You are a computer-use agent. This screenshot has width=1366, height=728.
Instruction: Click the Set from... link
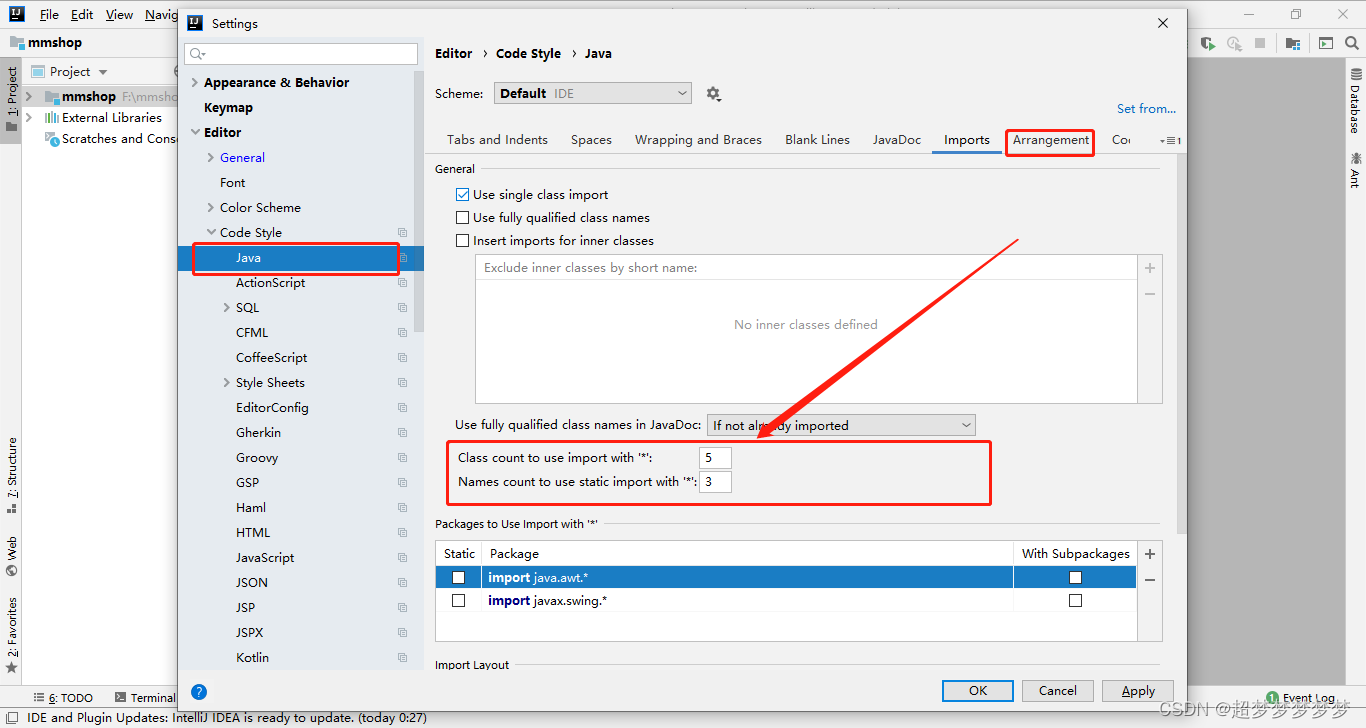pyautogui.click(x=1146, y=109)
